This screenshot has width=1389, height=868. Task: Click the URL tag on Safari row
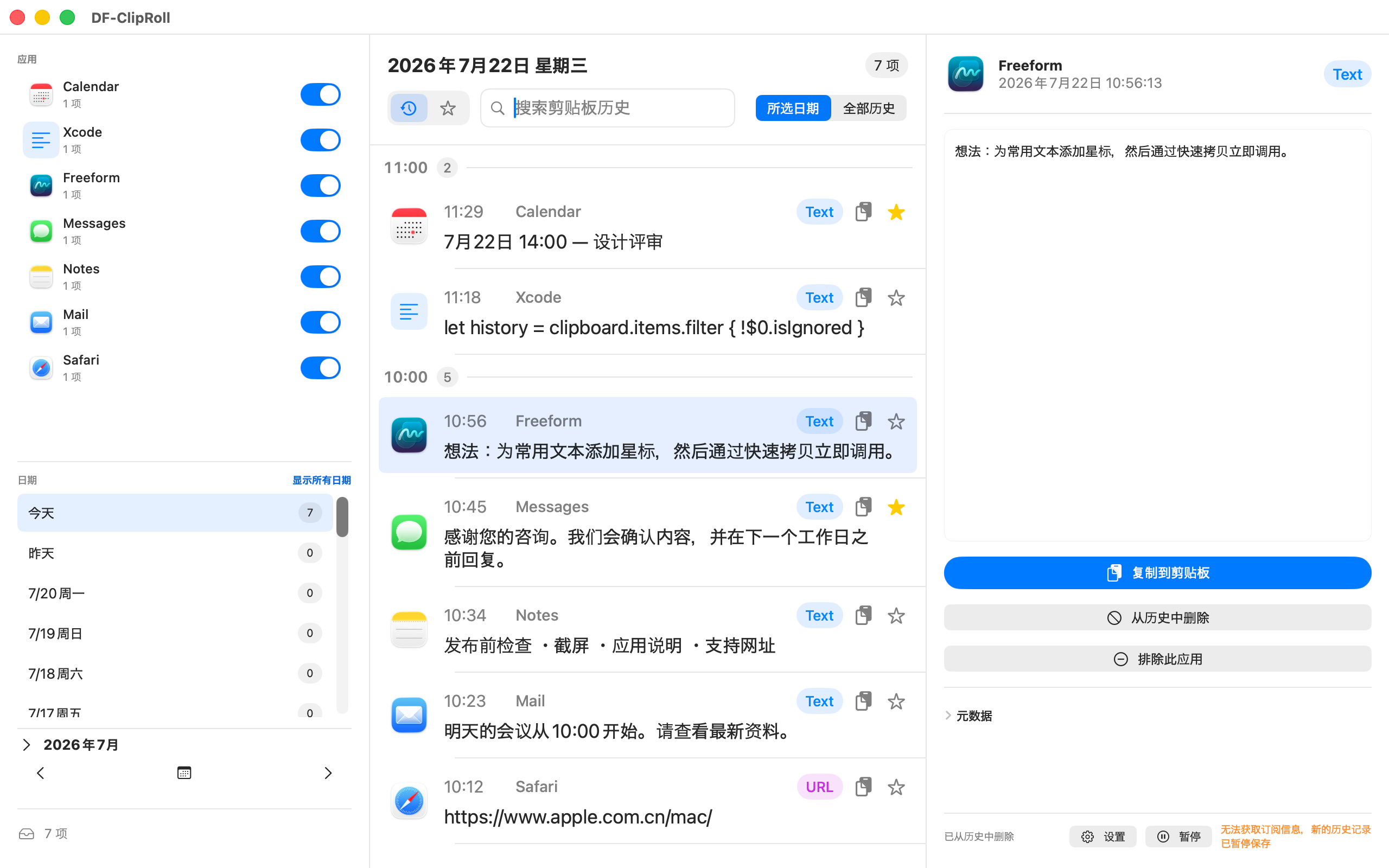point(819,787)
